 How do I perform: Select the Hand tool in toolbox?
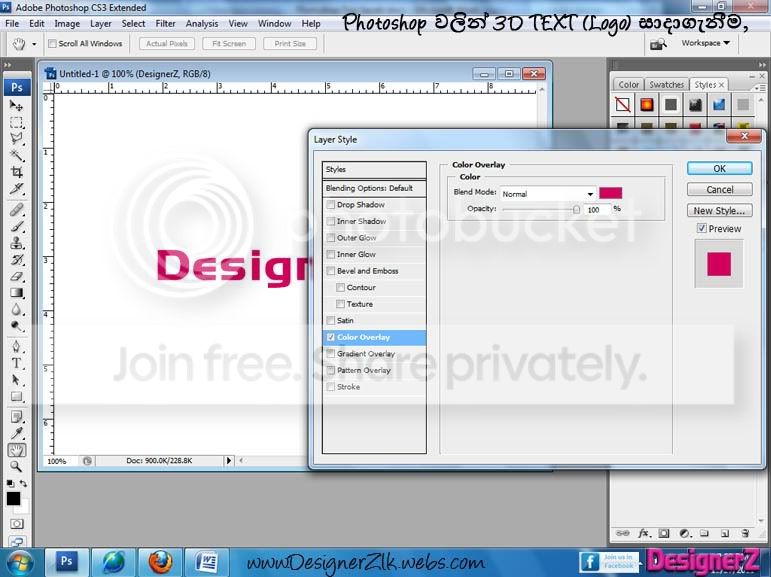click(16, 450)
